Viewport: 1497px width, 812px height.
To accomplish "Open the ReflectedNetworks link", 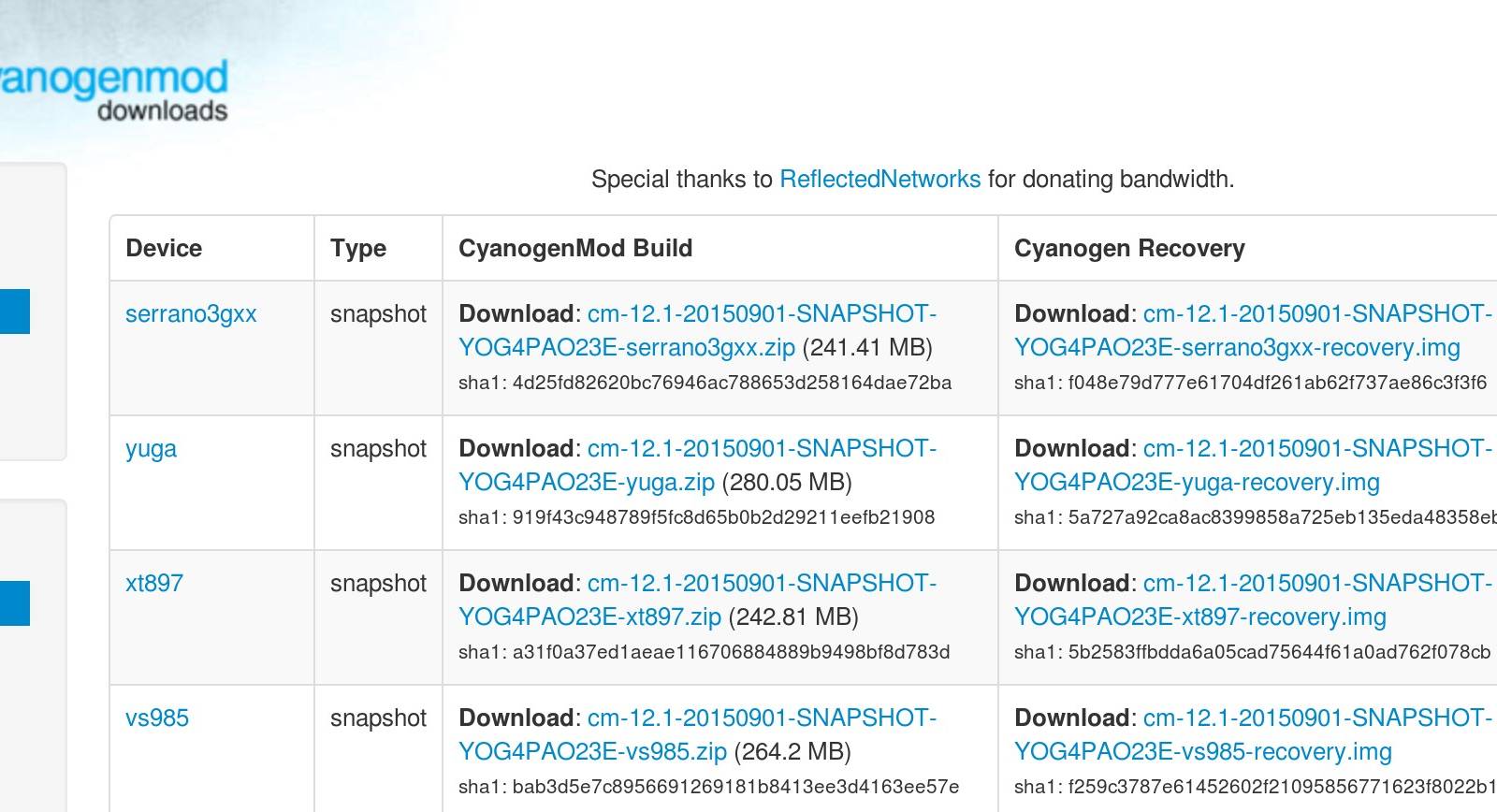I will pyautogui.click(x=879, y=179).
